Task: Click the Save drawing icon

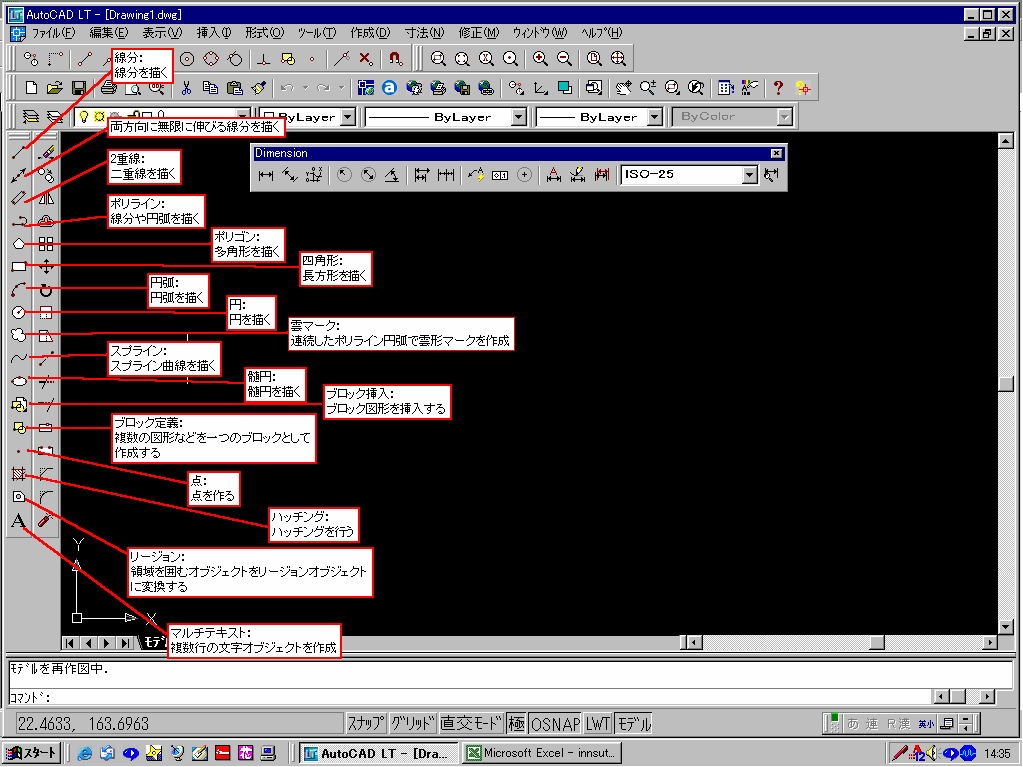Action: tap(79, 87)
